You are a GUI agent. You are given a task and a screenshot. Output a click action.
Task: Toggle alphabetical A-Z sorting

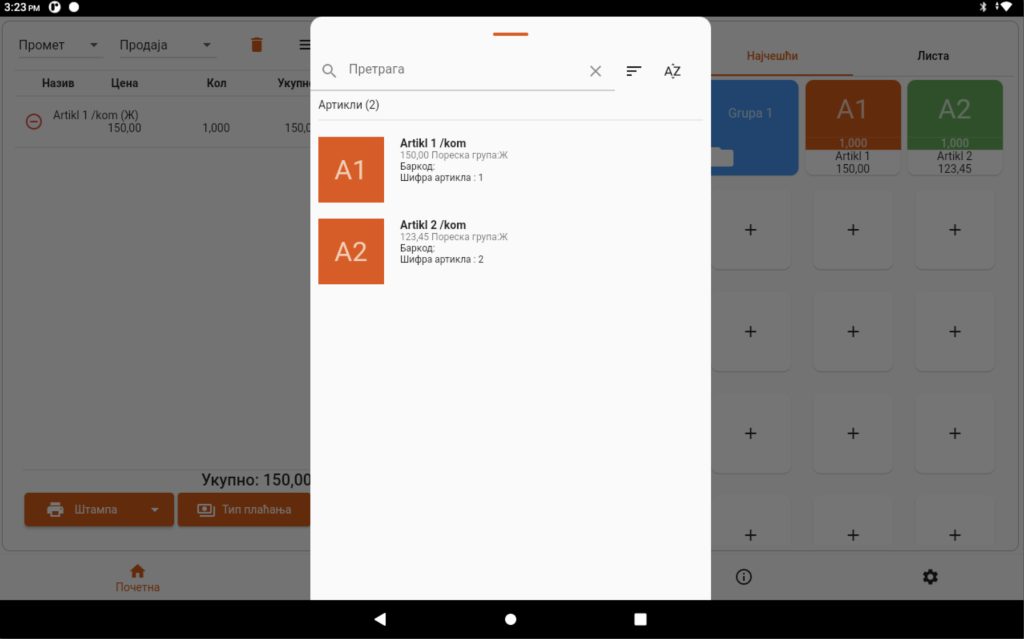pyautogui.click(x=672, y=71)
